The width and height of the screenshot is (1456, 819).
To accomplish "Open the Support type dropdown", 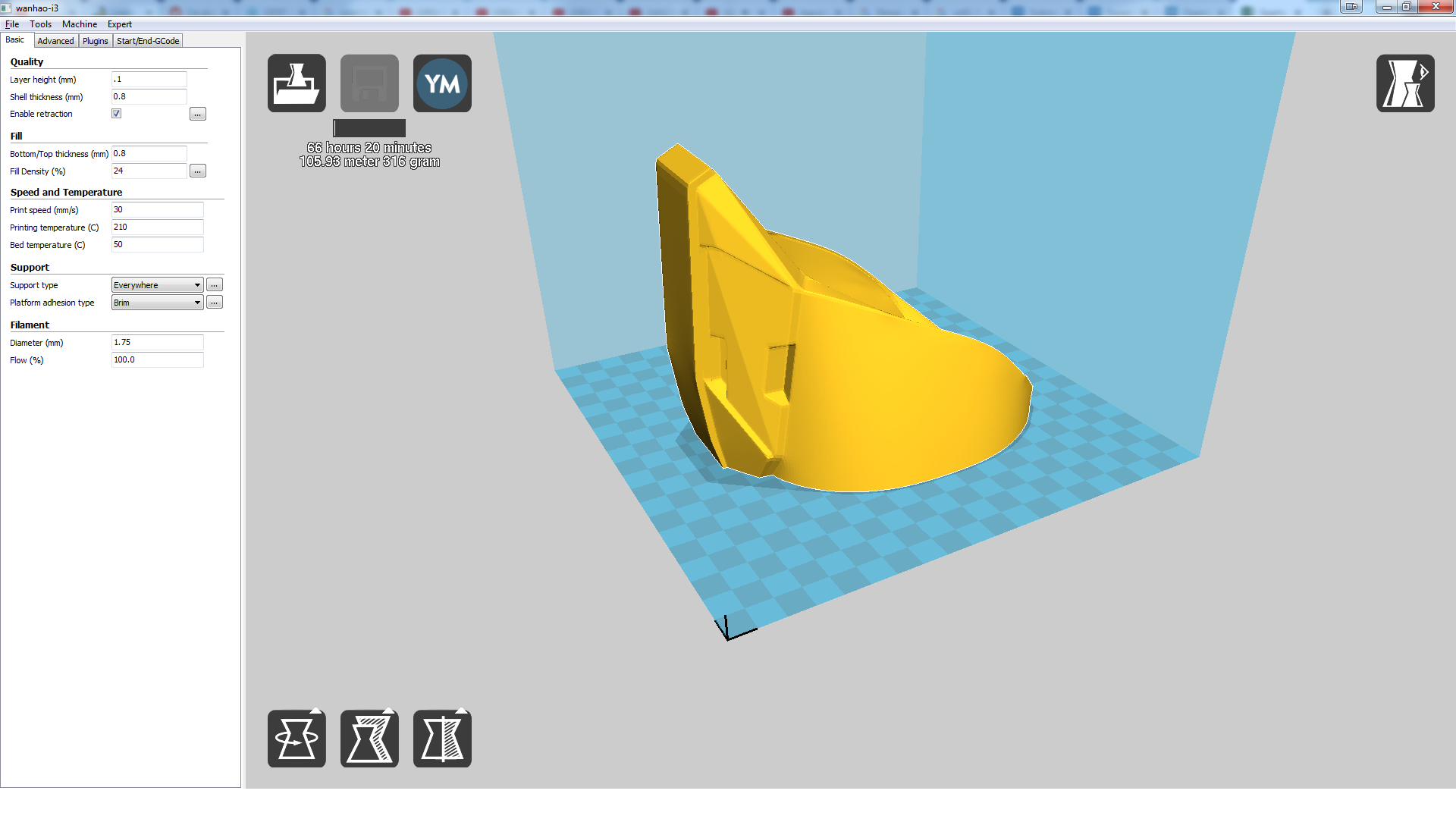I will point(157,285).
